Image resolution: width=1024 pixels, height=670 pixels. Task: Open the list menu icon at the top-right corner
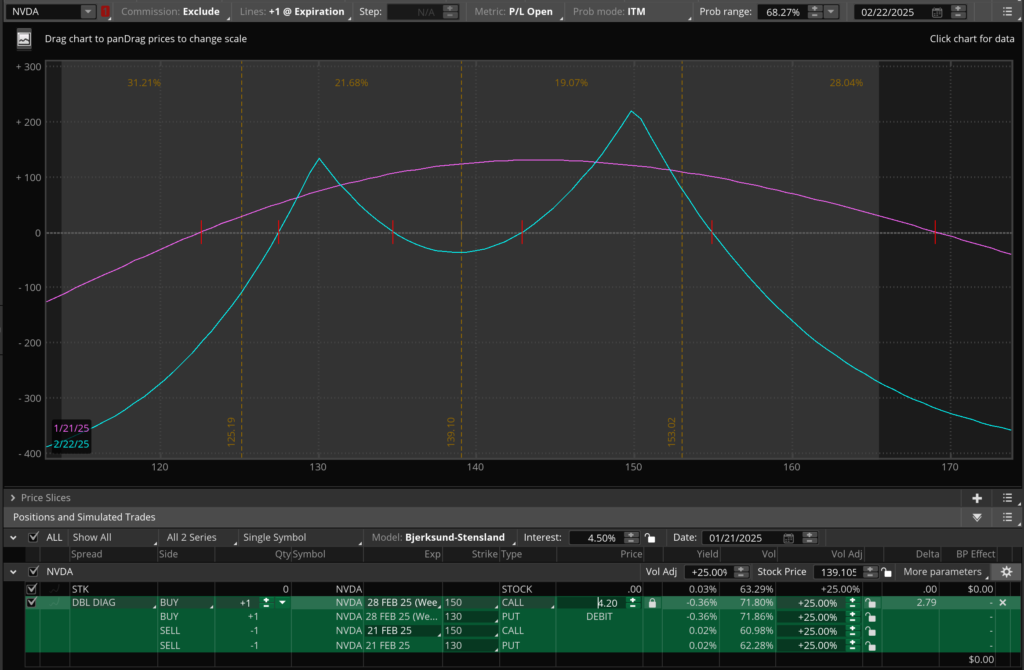tap(1007, 12)
